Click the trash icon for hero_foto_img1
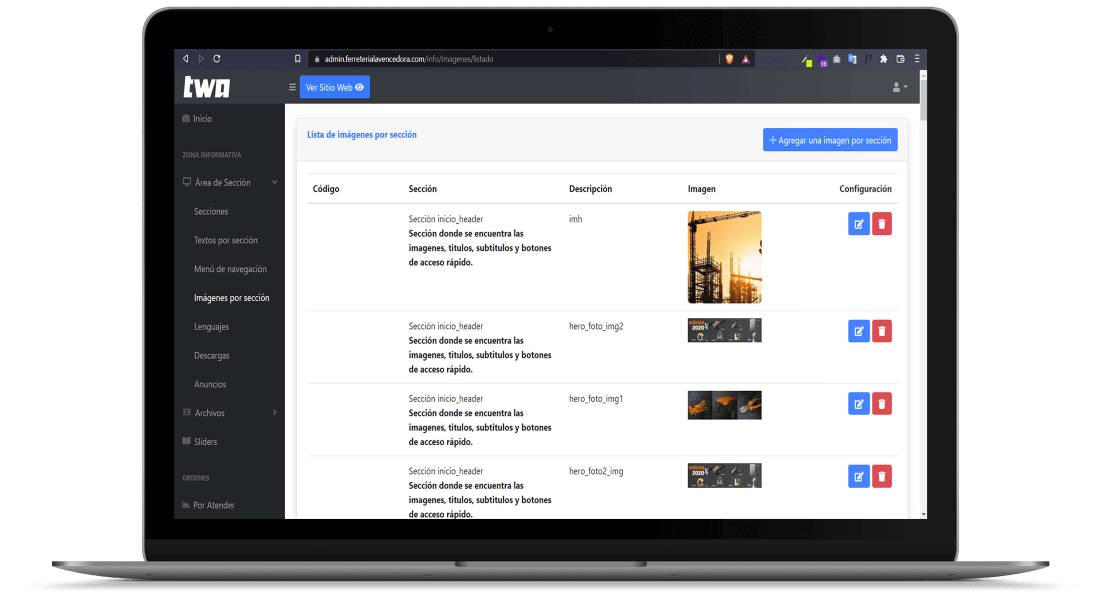 882,404
